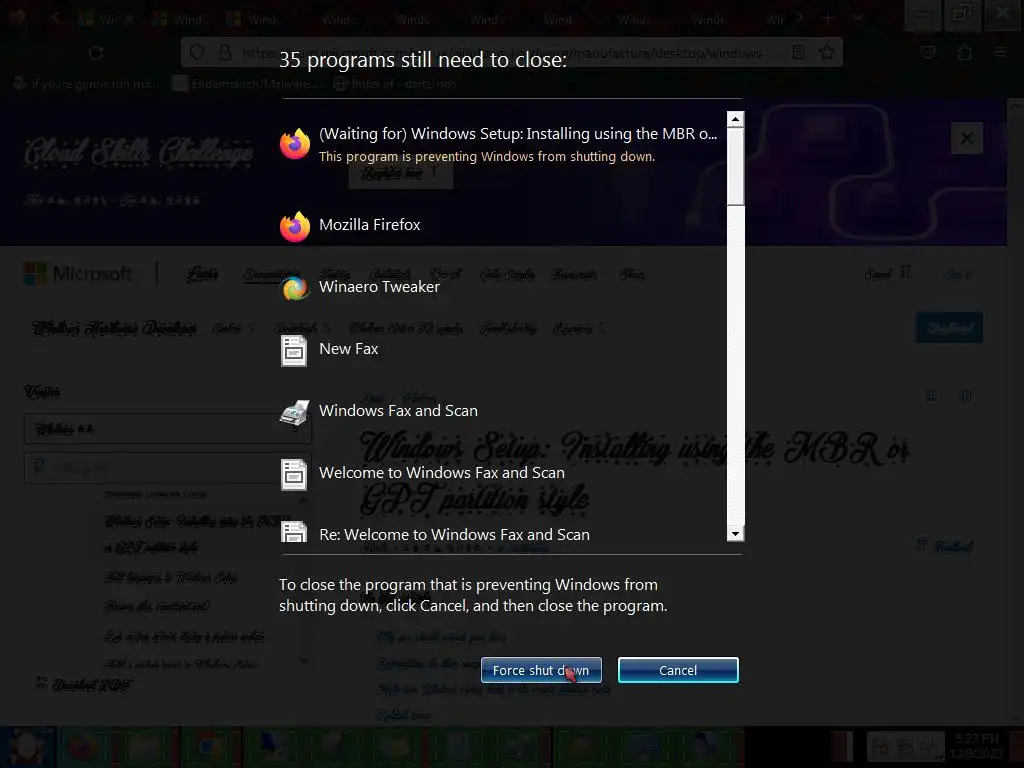This screenshot has width=1024, height=768.
Task: Click 'This program is preventing Windows from shutting down'
Action: [x=487, y=157]
